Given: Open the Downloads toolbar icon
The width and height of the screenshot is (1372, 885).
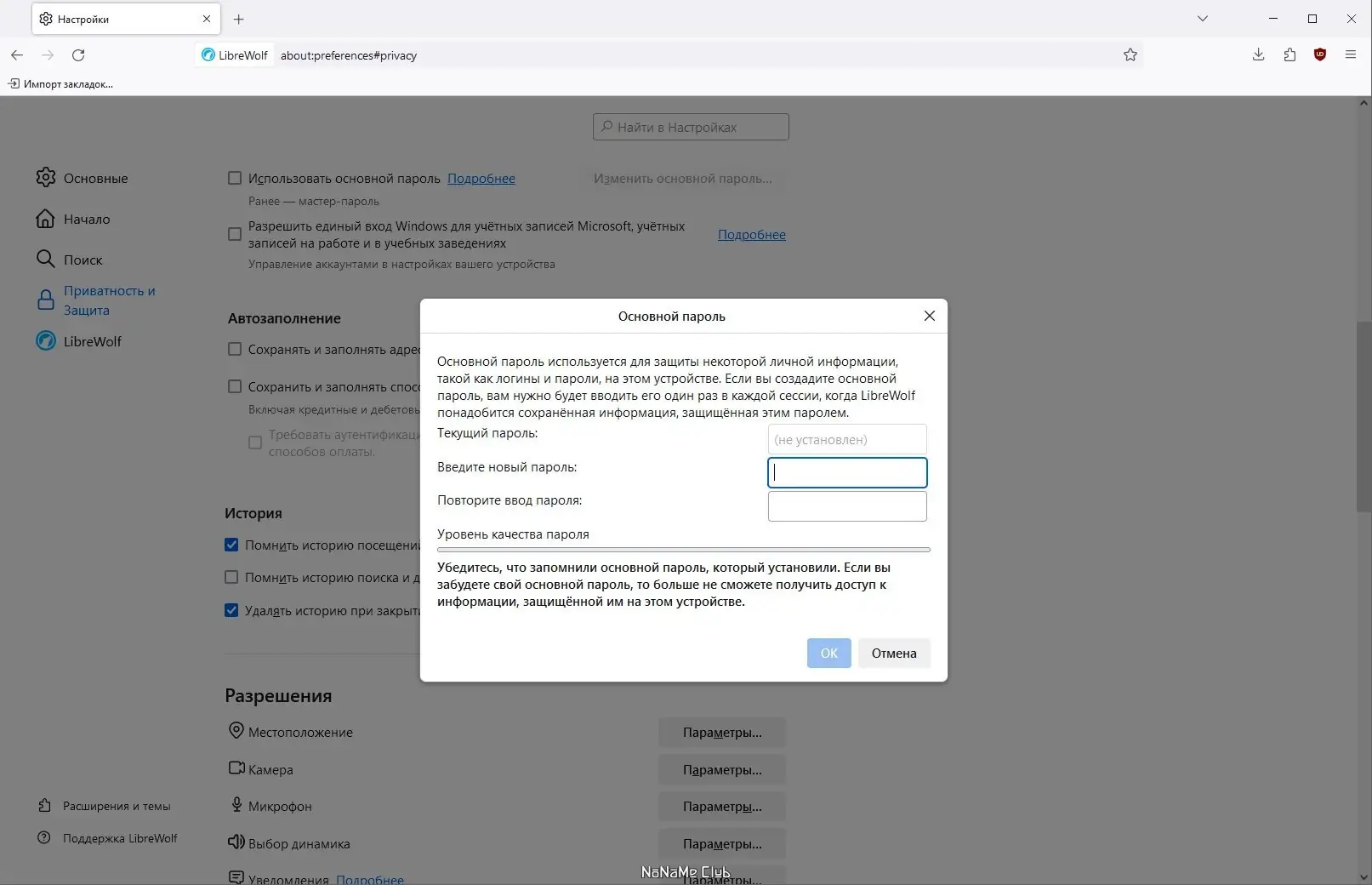Looking at the screenshot, I should click(x=1258, y=55).
